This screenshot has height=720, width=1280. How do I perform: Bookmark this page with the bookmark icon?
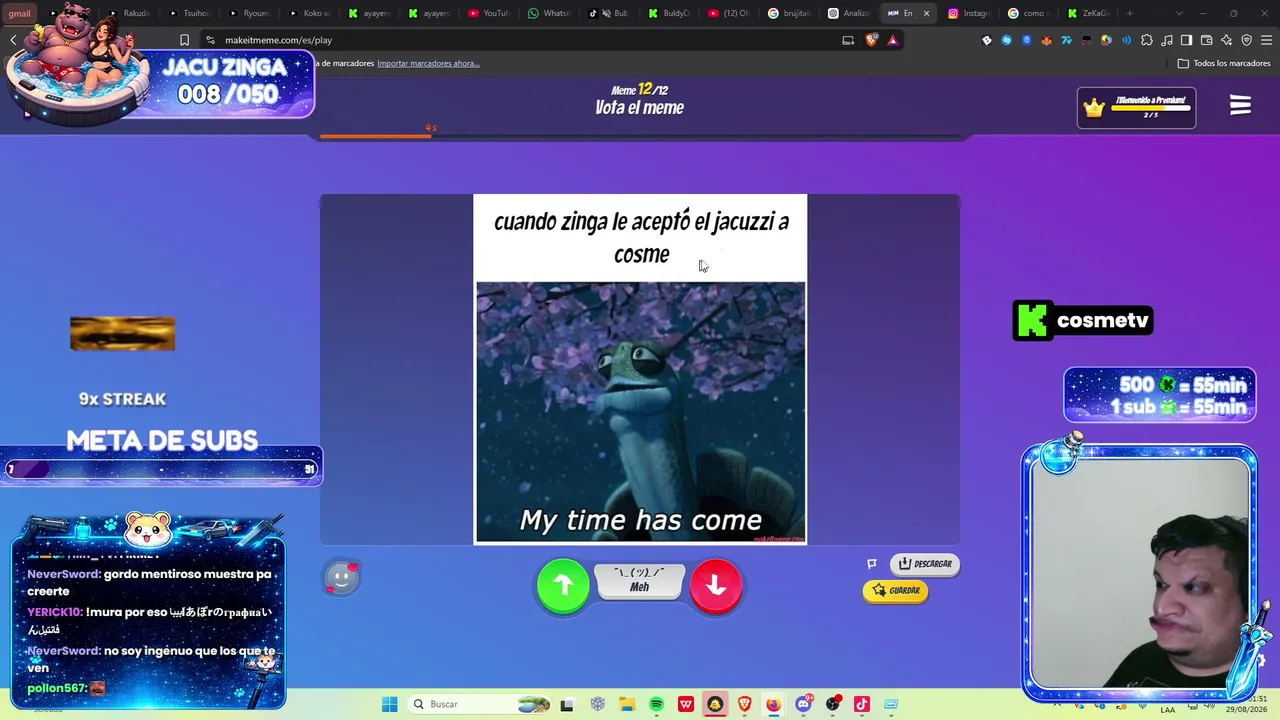[x=184, y=40]
